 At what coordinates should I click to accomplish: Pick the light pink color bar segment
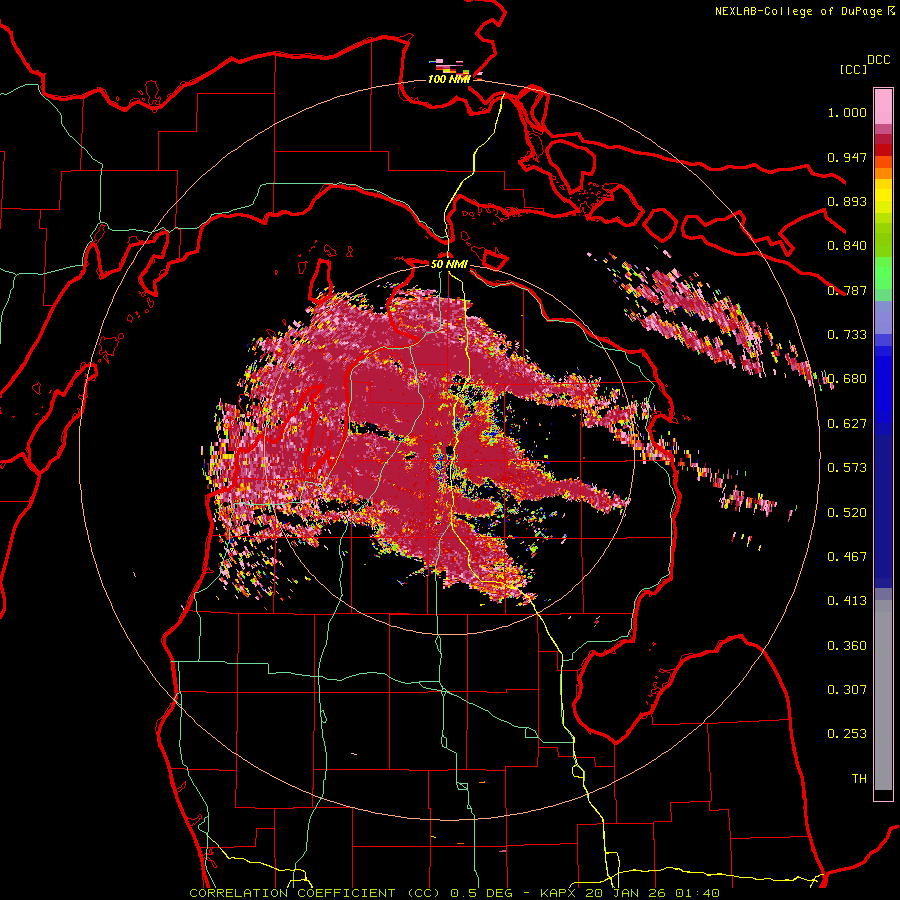[883, 106]
